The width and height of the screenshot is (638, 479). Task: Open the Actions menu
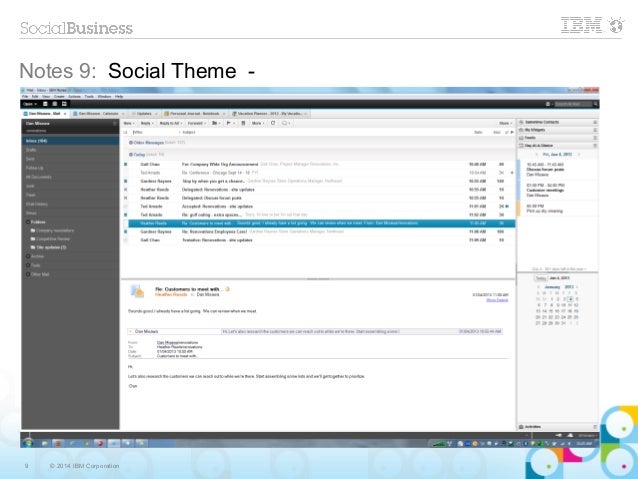(x=74, y=96)
